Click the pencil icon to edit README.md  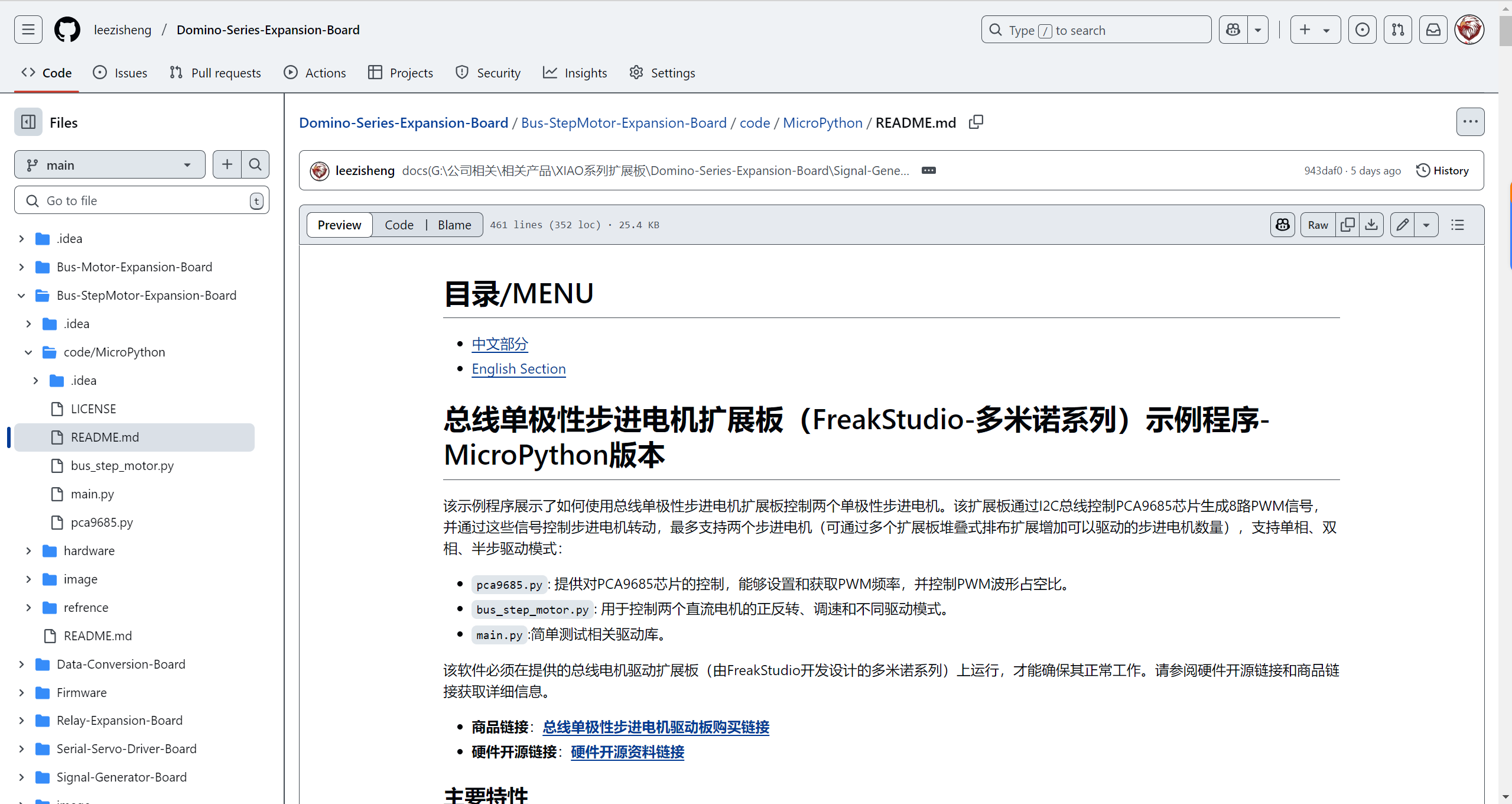1402,225
